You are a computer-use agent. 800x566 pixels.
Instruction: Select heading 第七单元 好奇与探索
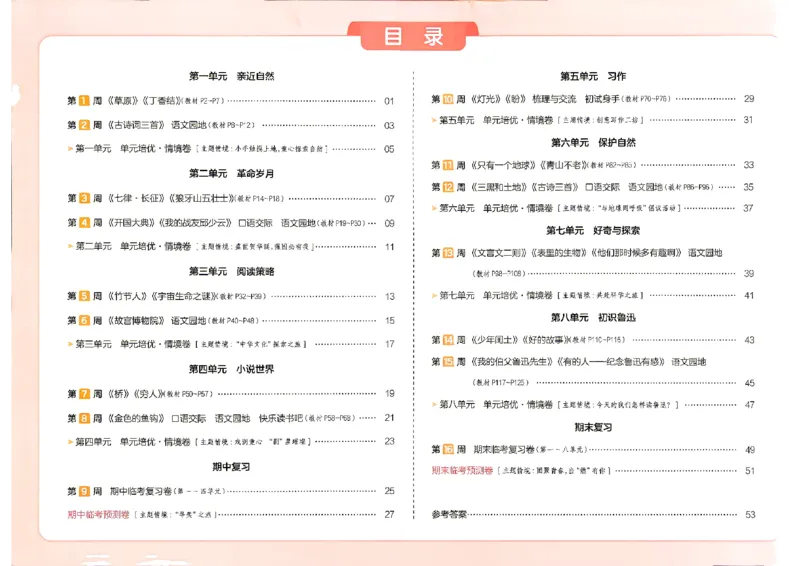(x=593, y=231)
